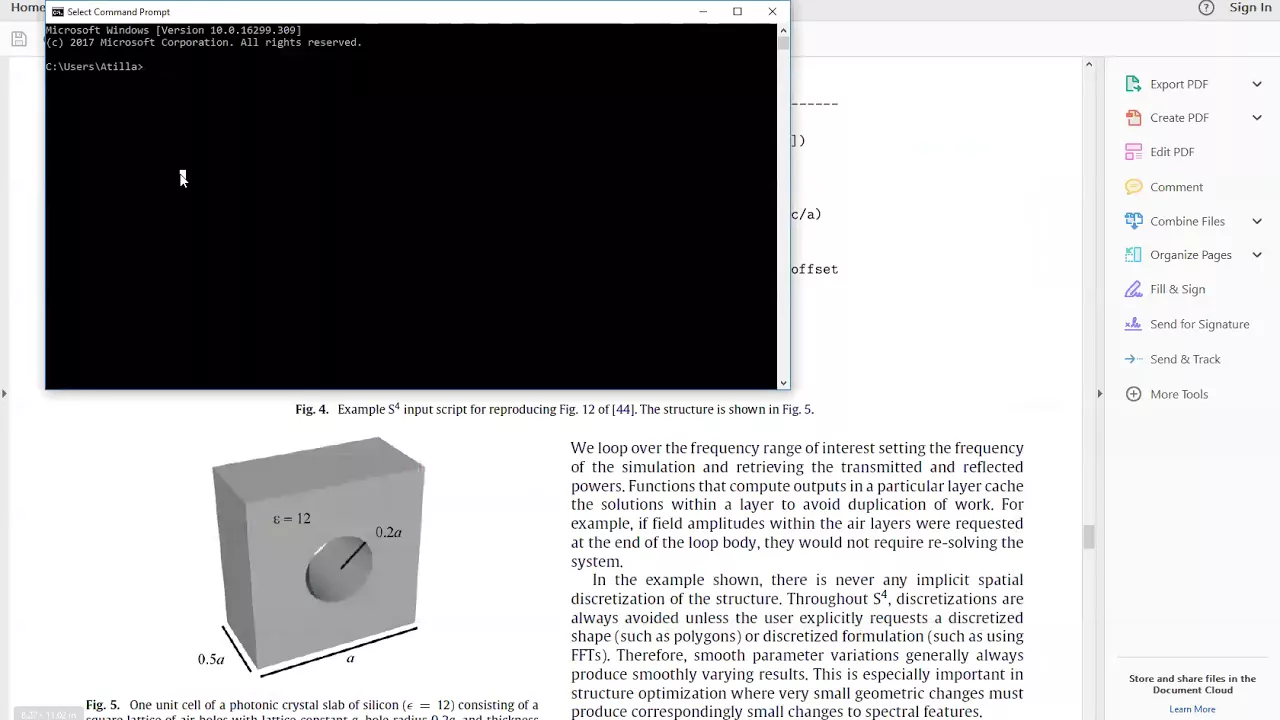Viewport: 1280px width, 720px height.
Task: Close the Command Prompt window
Action: (772, 12)
